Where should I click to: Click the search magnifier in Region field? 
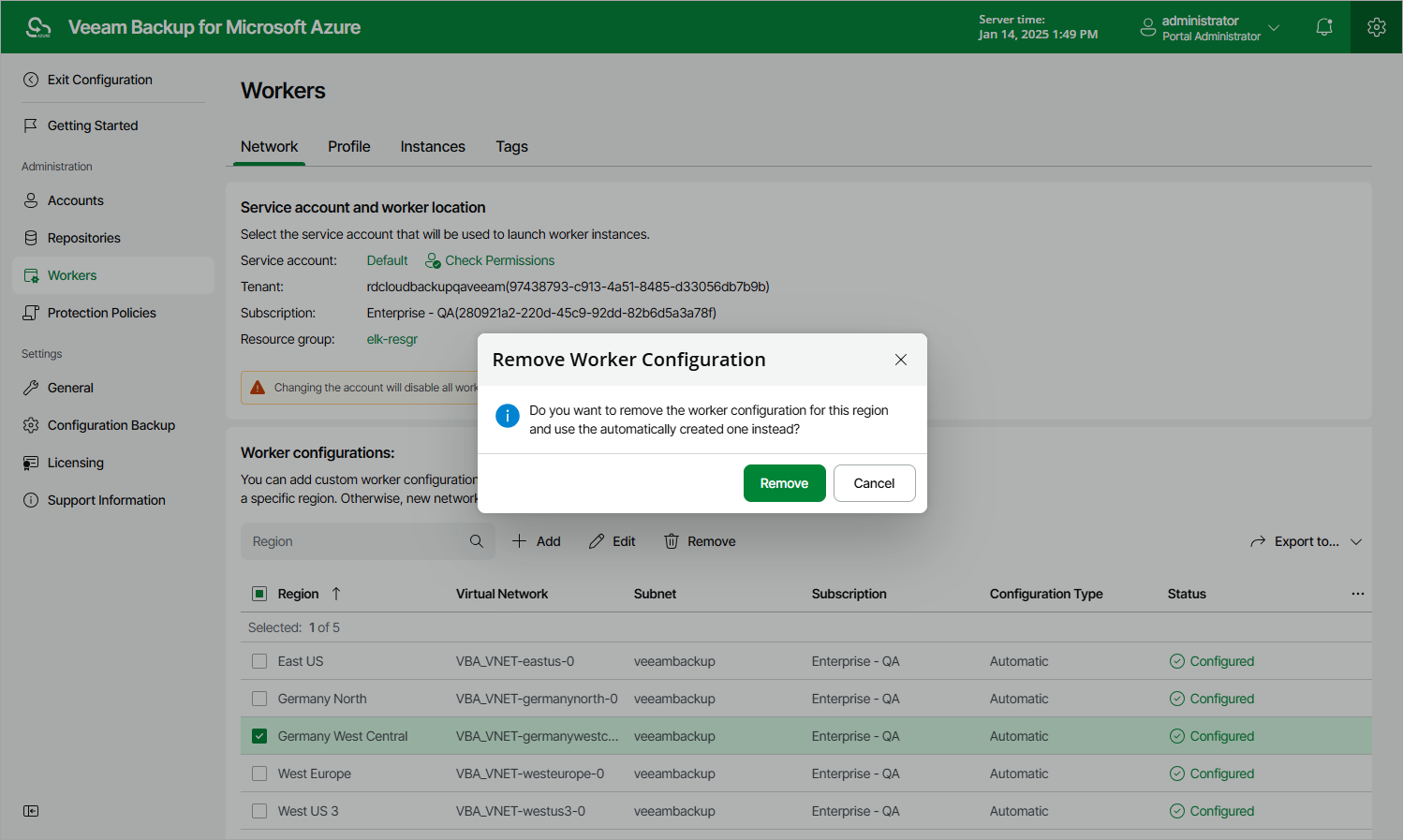point(477,541)
